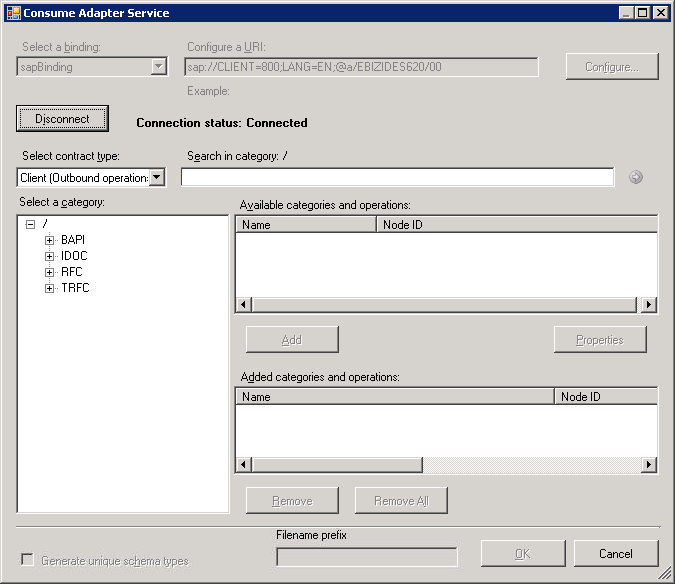Select BAPI in category tree
Screen dimensions: 675x584
(73, 240)
